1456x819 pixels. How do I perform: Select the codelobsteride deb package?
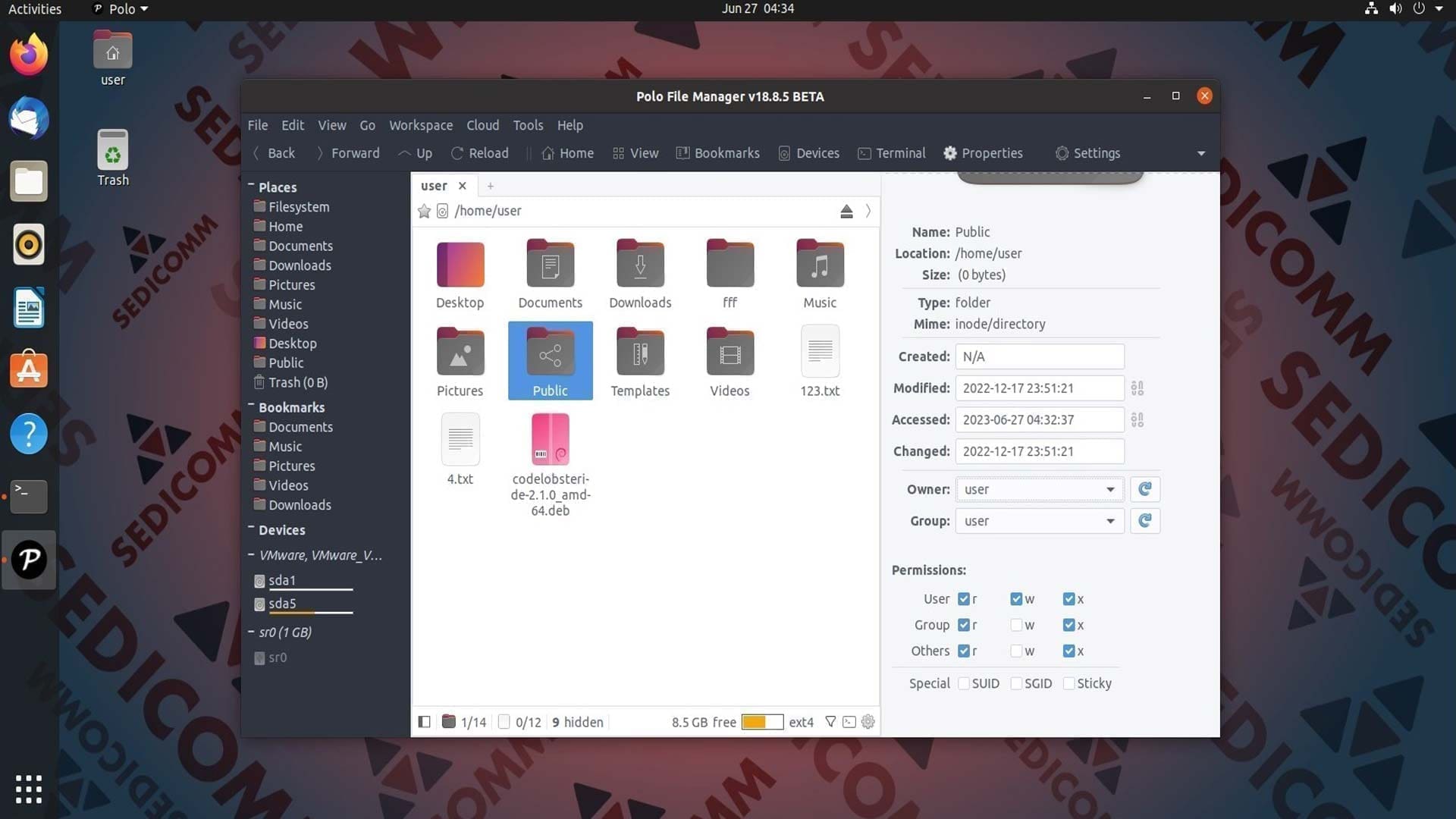pos(550,439)
